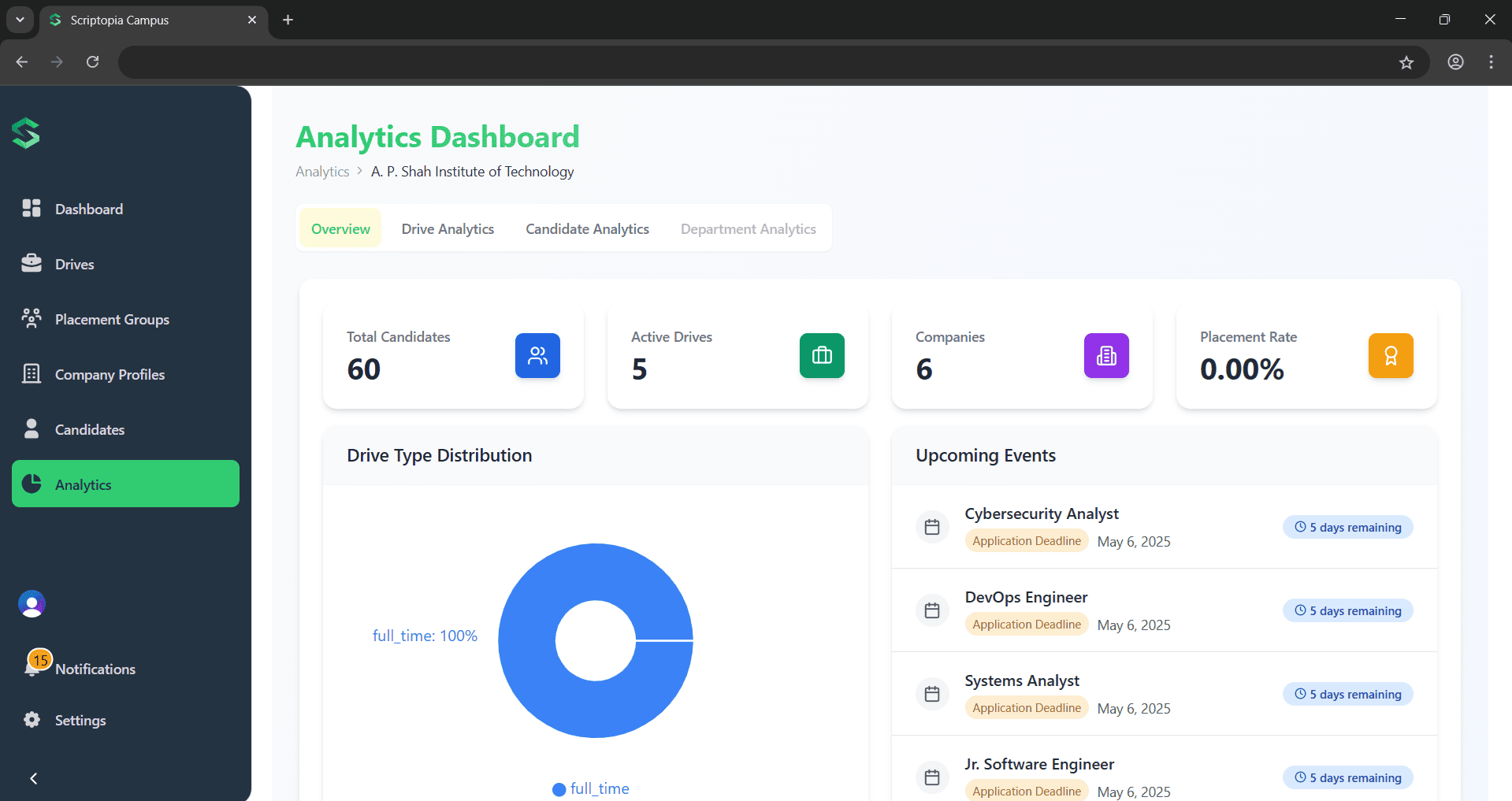
Task: Click the Total Candidates people icon
Action: click(x=537, y=356)
